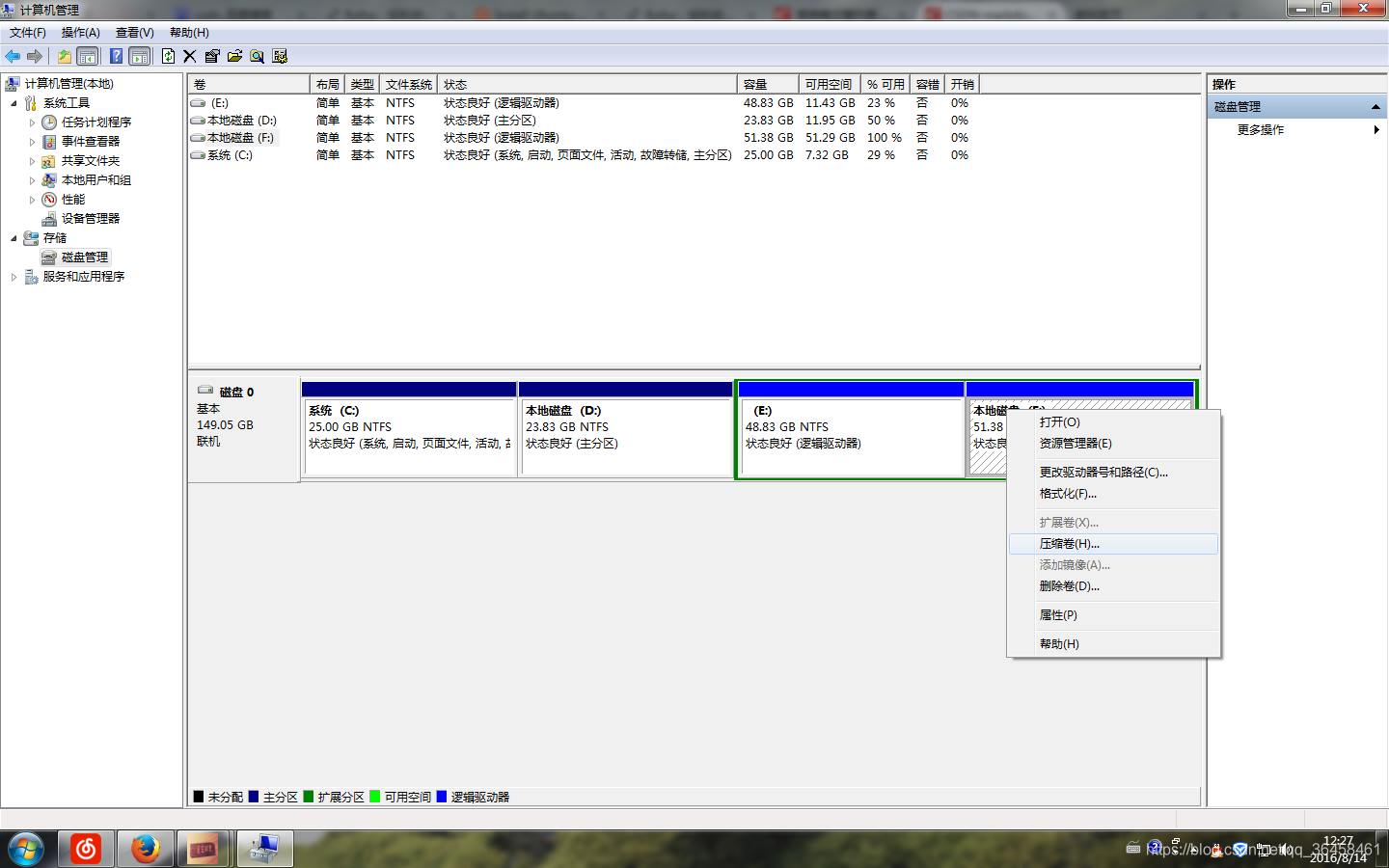Sort by the 状态 column header

click(587, 85)
